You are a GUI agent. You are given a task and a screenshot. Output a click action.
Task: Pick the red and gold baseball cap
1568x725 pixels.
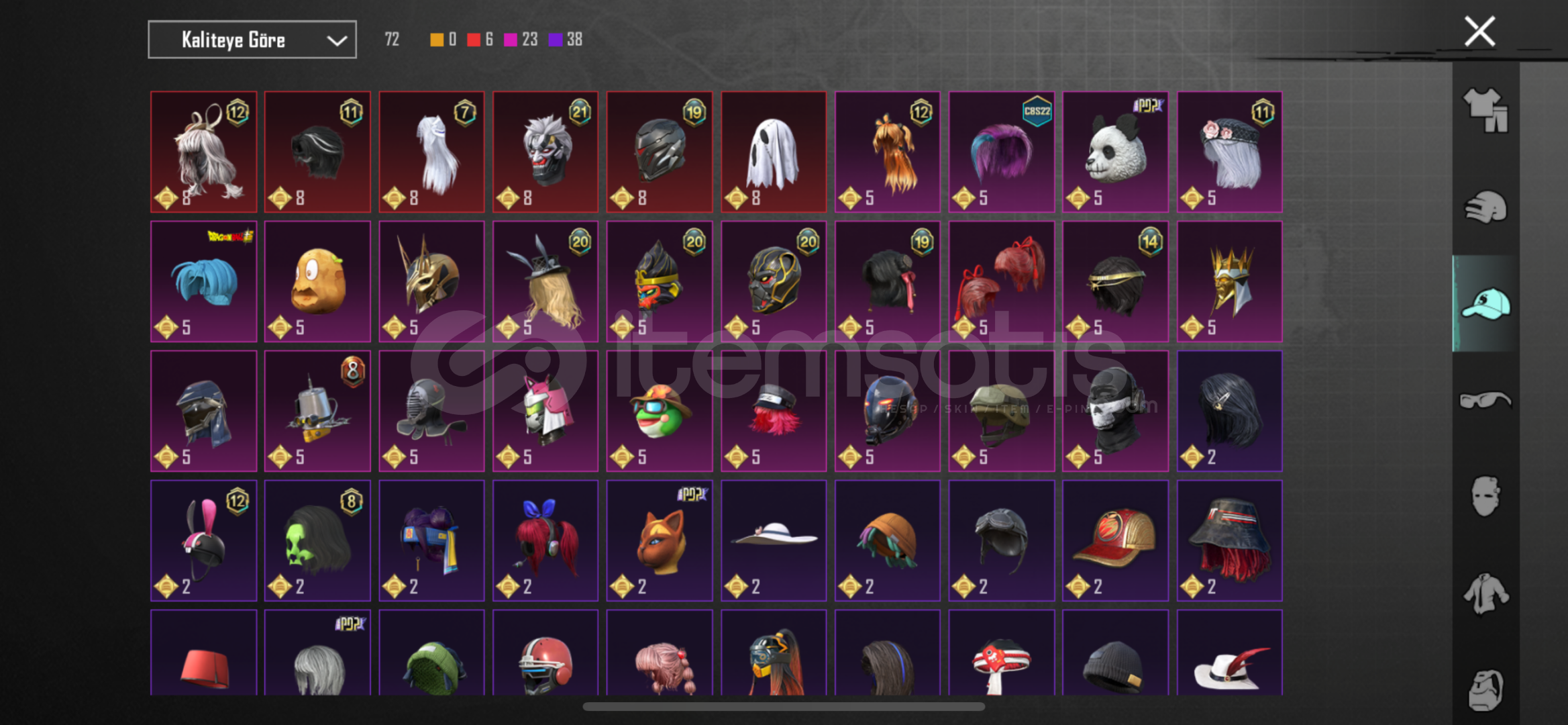(1115, 540)
